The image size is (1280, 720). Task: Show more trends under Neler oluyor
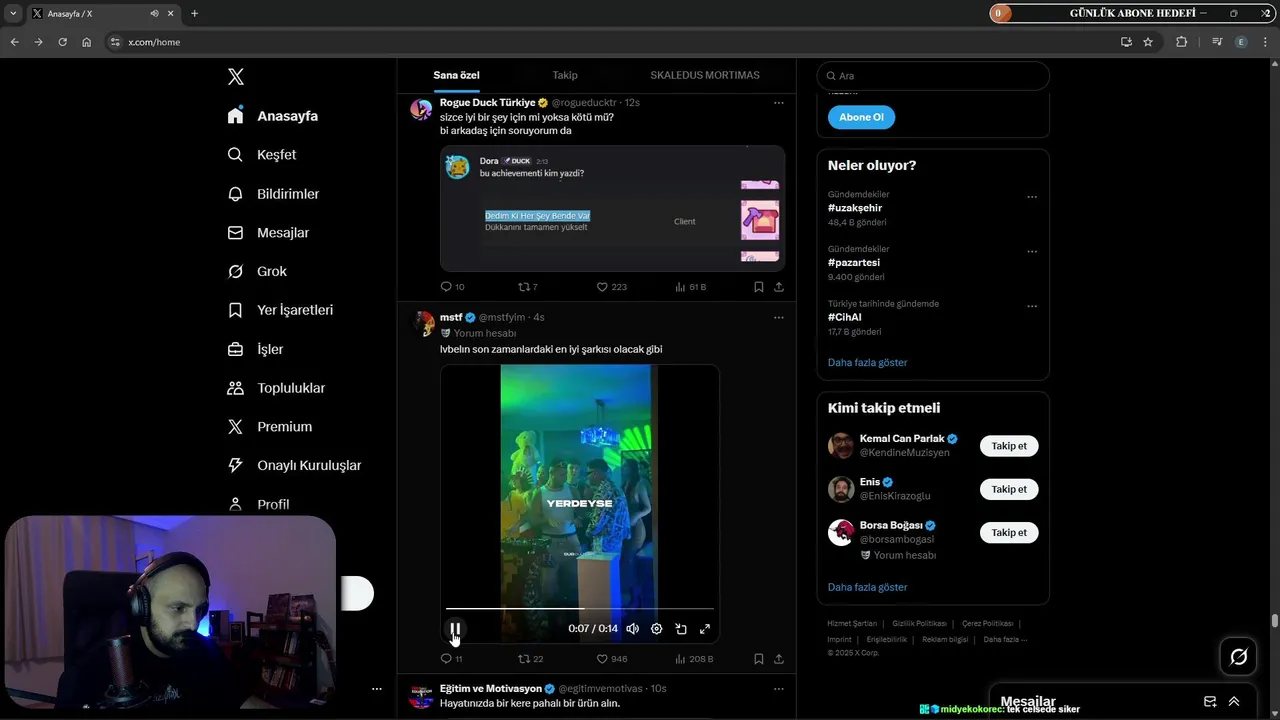[867, 362]
